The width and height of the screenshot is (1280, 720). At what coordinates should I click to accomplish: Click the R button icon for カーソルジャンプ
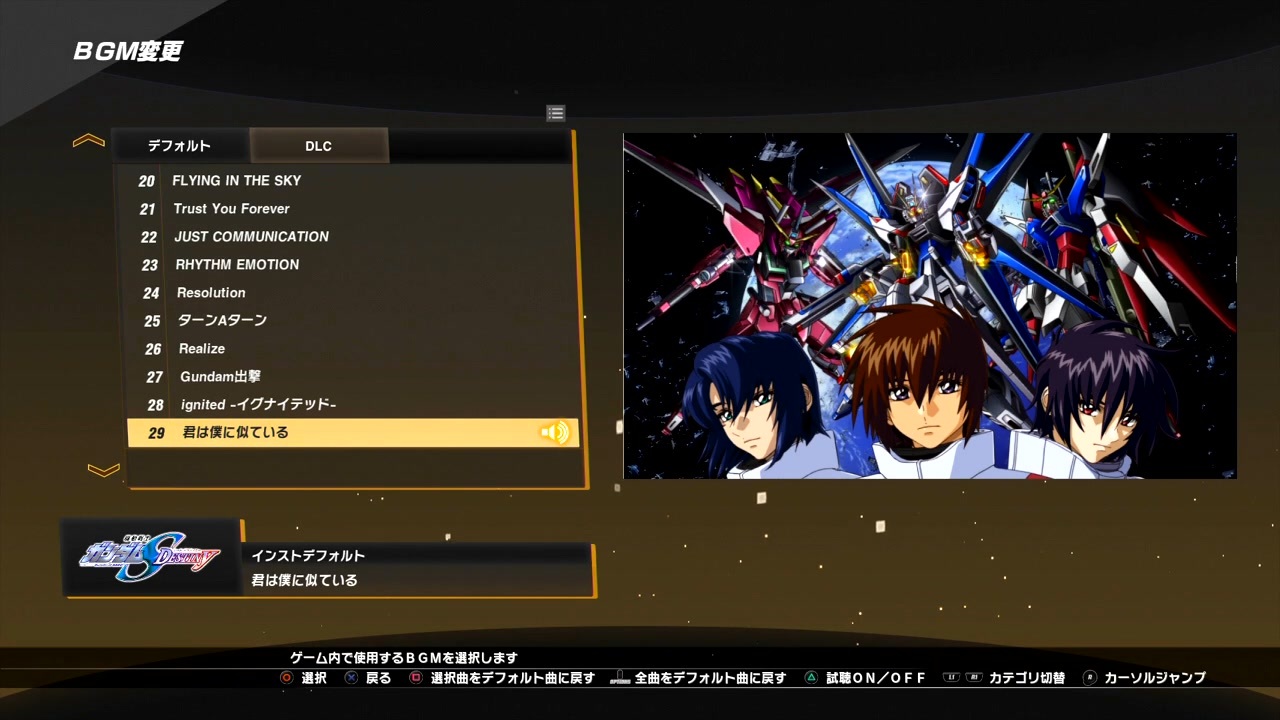pyautogui.click(x=1090, y=678)
